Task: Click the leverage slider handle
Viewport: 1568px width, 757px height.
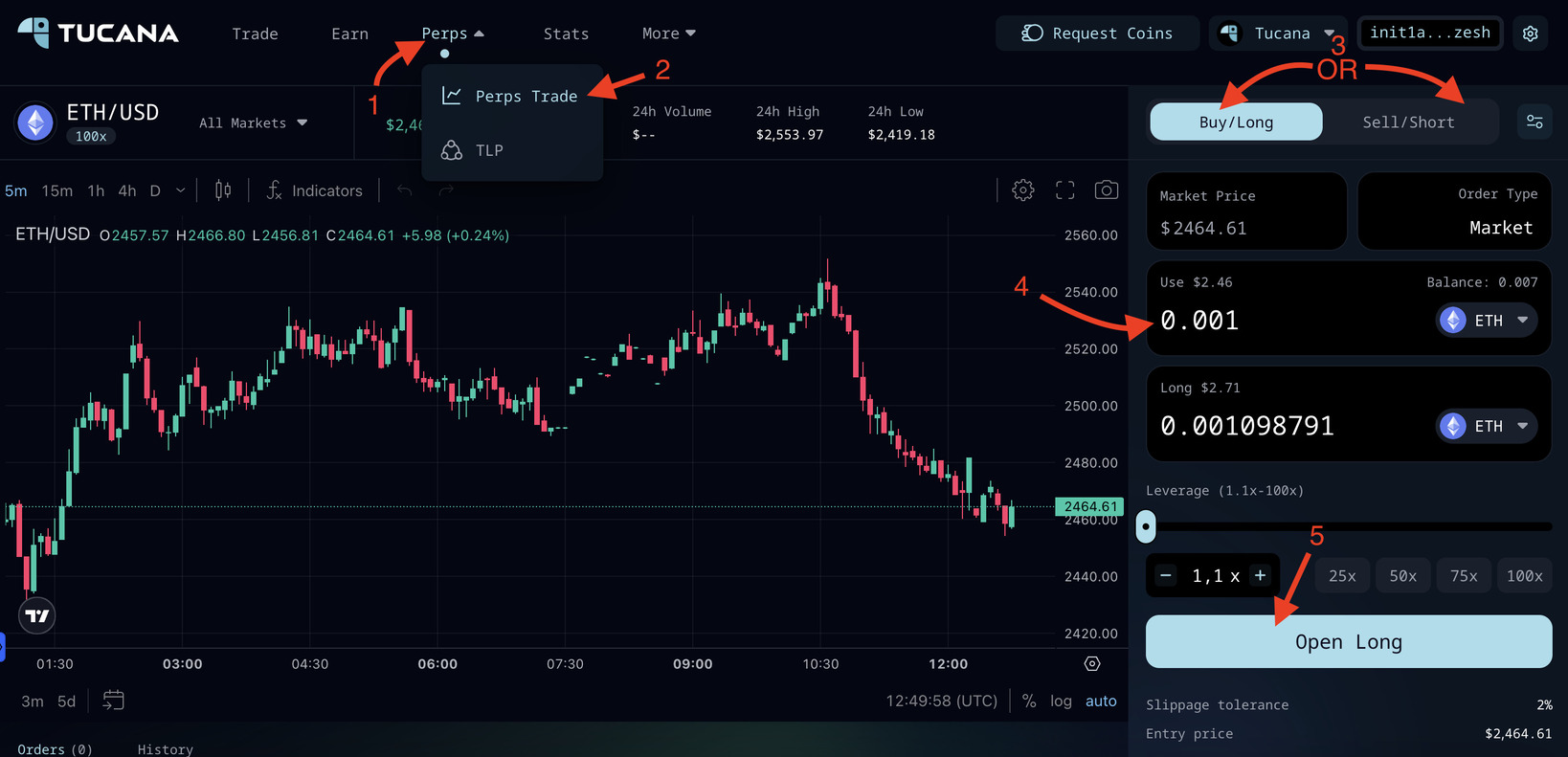Action: coord(1146,525)
